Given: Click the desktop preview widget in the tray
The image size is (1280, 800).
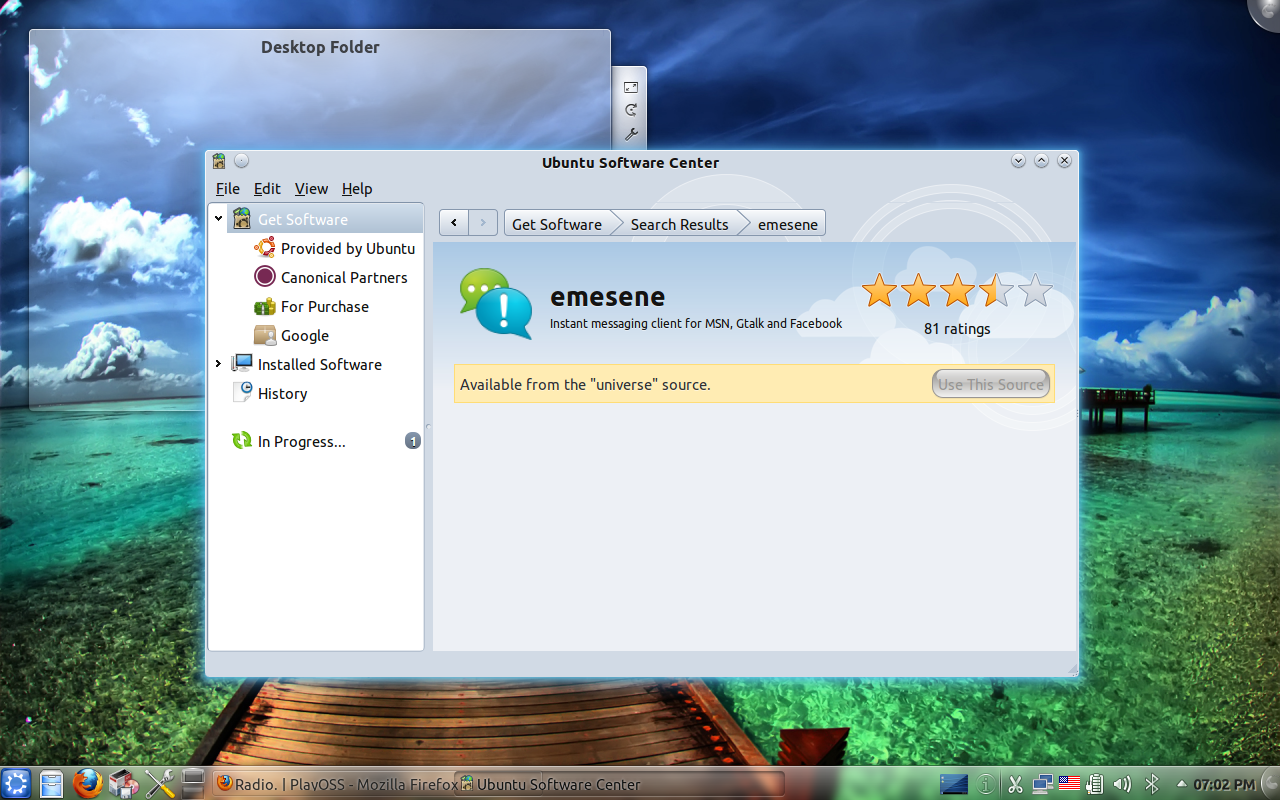Looking at the screenshot, I should pos(954,785).
